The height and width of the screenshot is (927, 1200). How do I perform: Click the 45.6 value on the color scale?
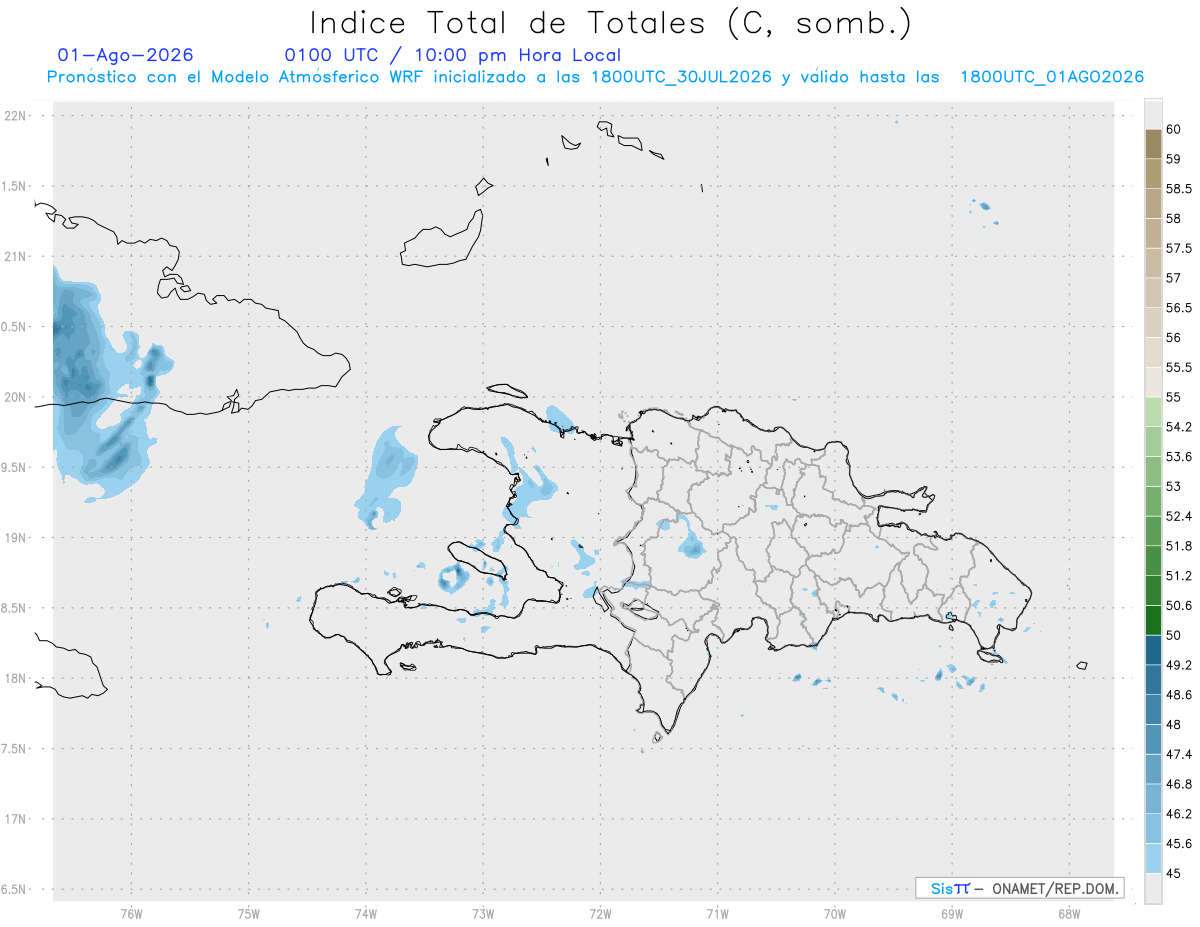click(1179, 843)
